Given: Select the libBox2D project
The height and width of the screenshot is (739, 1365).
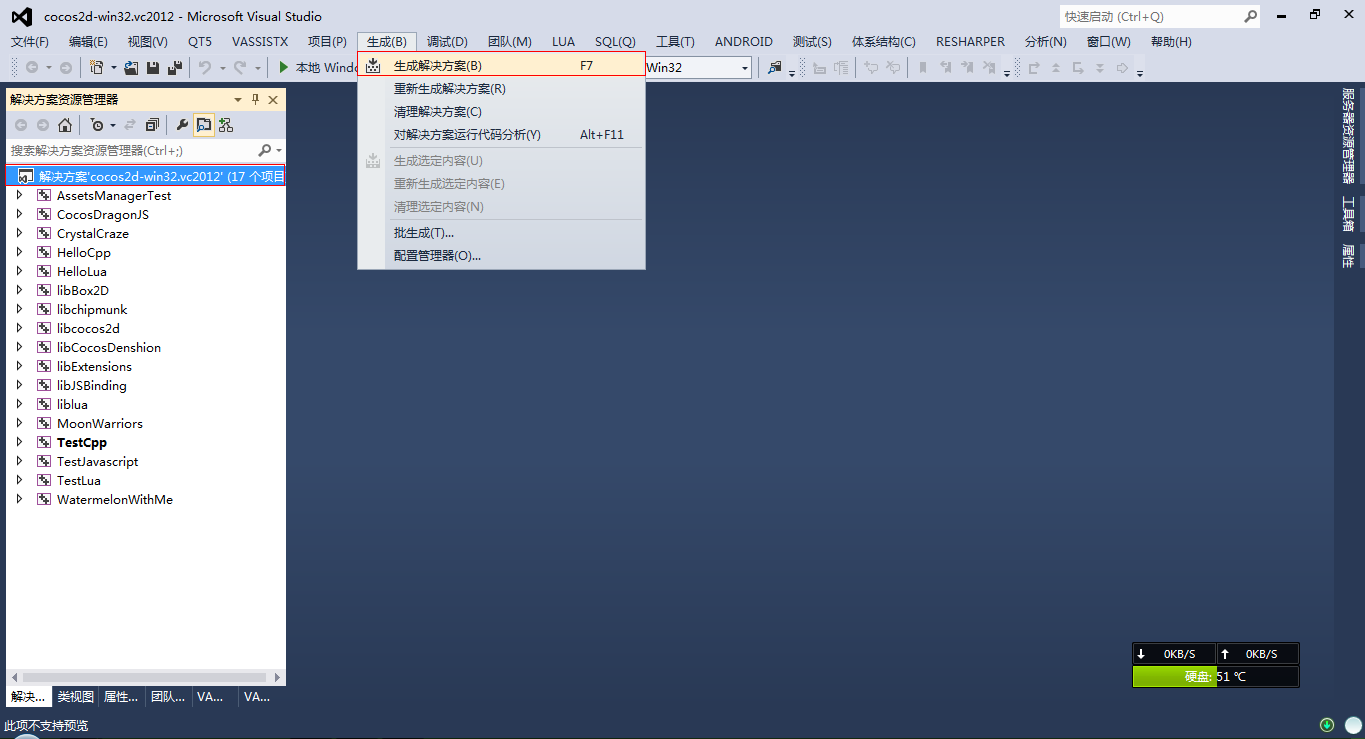Looking at the screenshot, I should (x=83, y=290).
